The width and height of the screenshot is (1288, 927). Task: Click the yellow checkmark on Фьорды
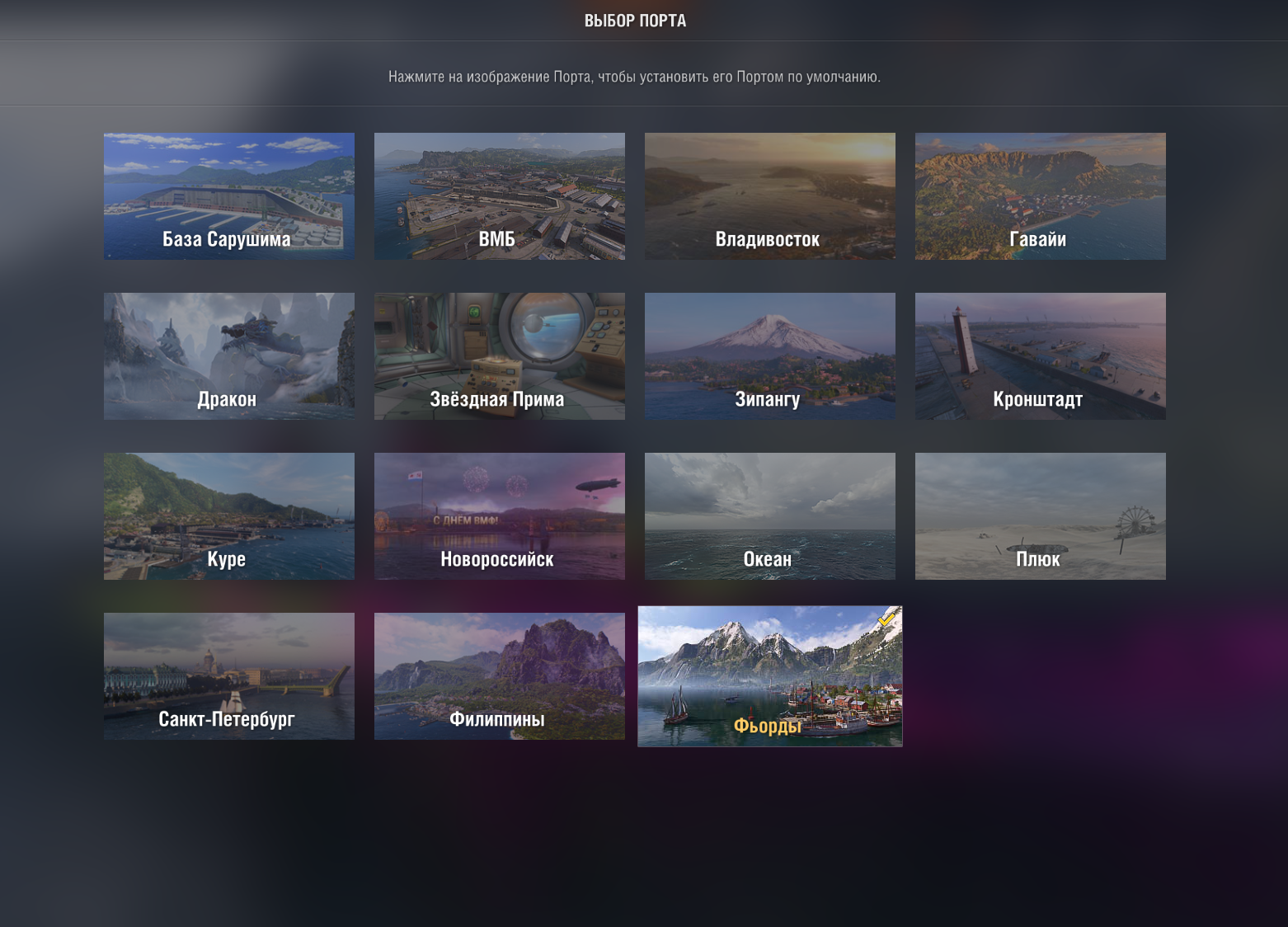(887, 619)
